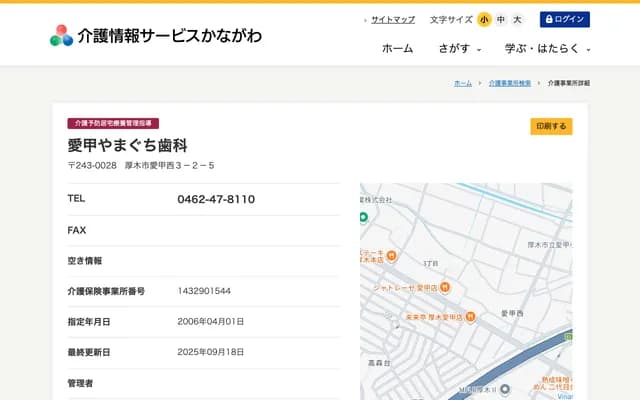Click the green marker at map top-left
This screenshot has width=640, height=400.
364,216
